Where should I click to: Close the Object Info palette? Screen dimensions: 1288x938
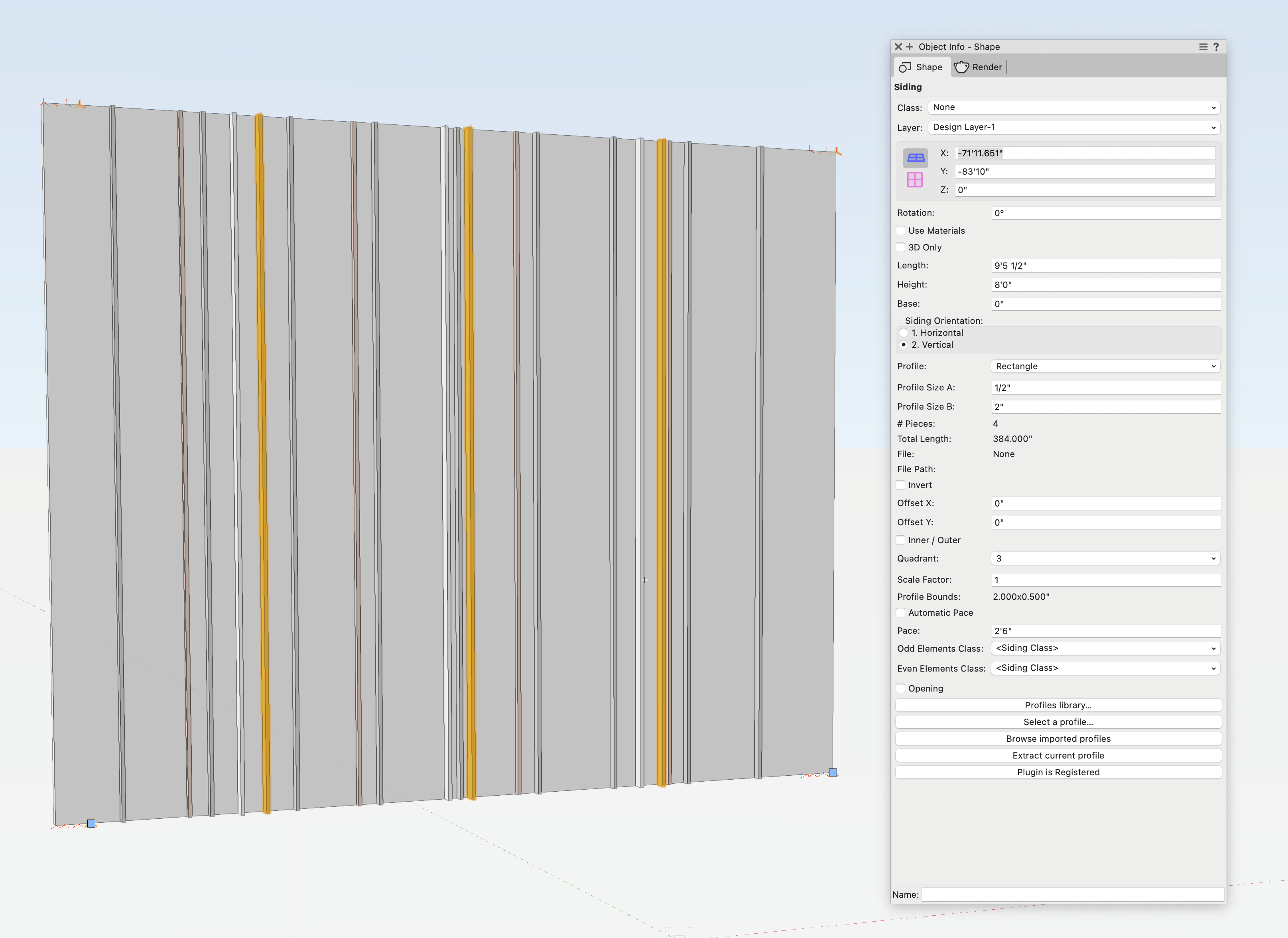click(x=898, y=47)
